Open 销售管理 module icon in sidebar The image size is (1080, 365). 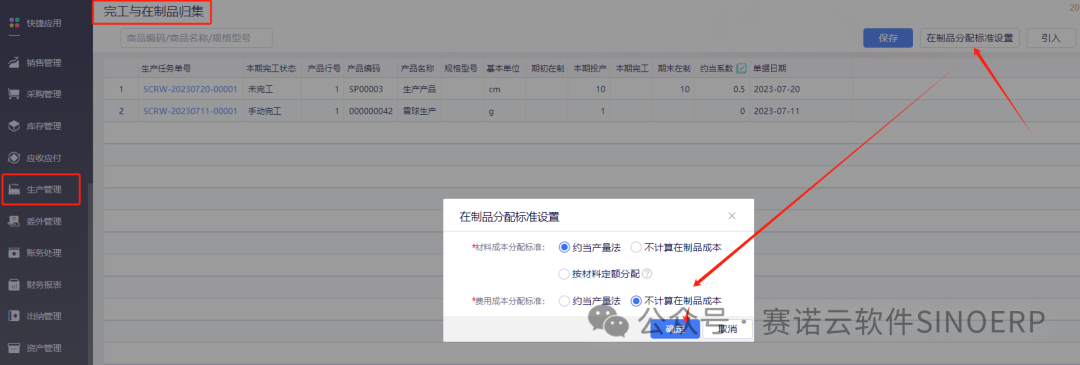pos(14,63)
